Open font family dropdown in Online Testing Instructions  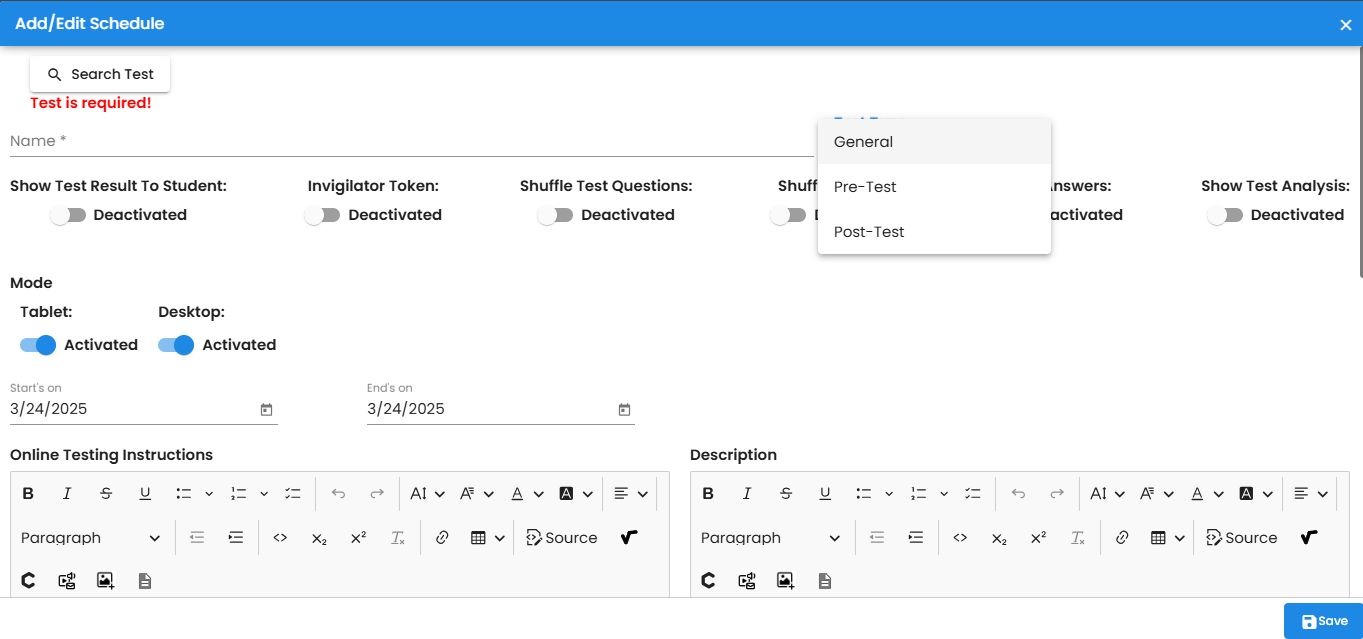click(x=477, y=494)
